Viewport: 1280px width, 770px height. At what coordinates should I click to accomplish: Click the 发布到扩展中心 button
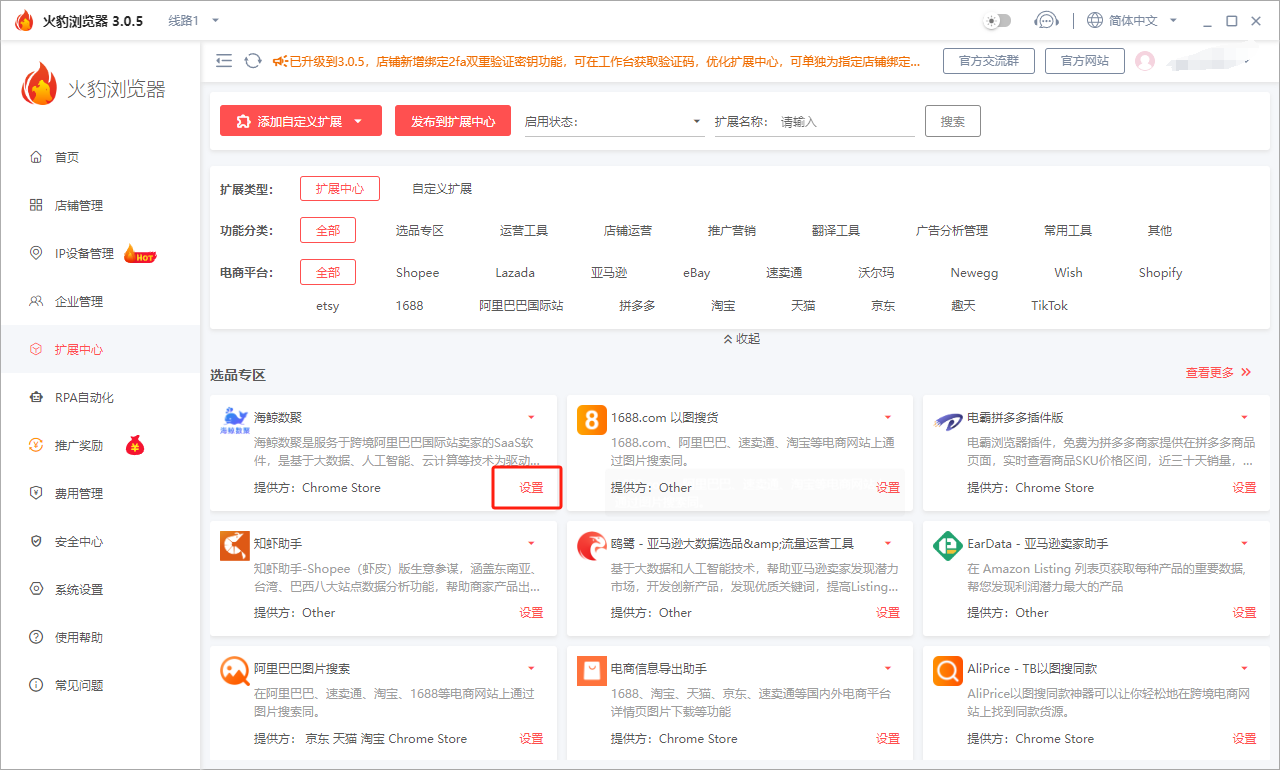(x=453, y=122)
